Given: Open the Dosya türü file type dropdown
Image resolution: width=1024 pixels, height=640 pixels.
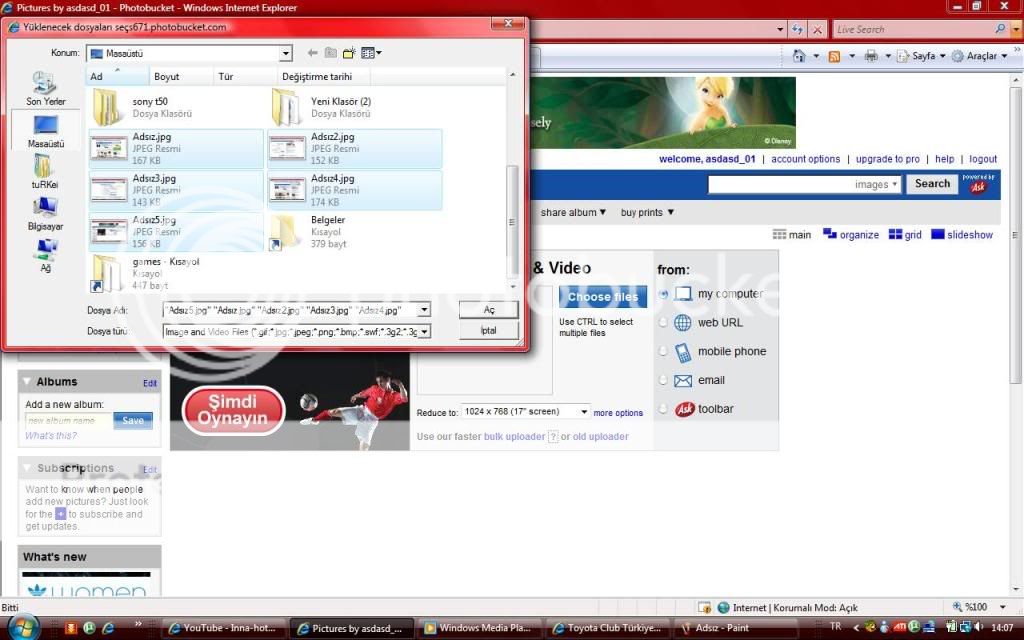Looking at the screenshot, I should pyautogui.click(x=424, y=331).
